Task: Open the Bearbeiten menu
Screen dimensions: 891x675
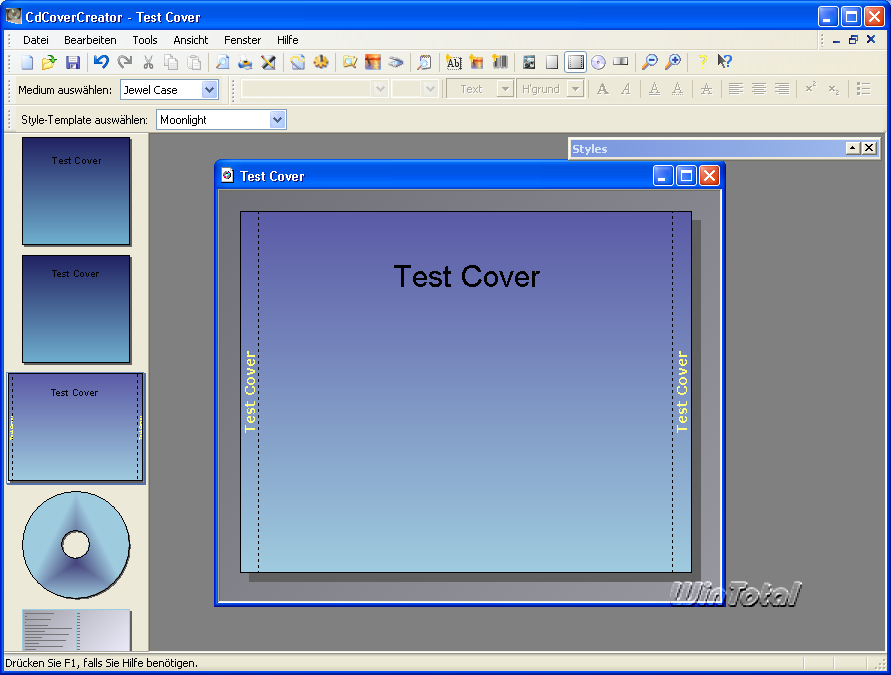Action: 90,40
